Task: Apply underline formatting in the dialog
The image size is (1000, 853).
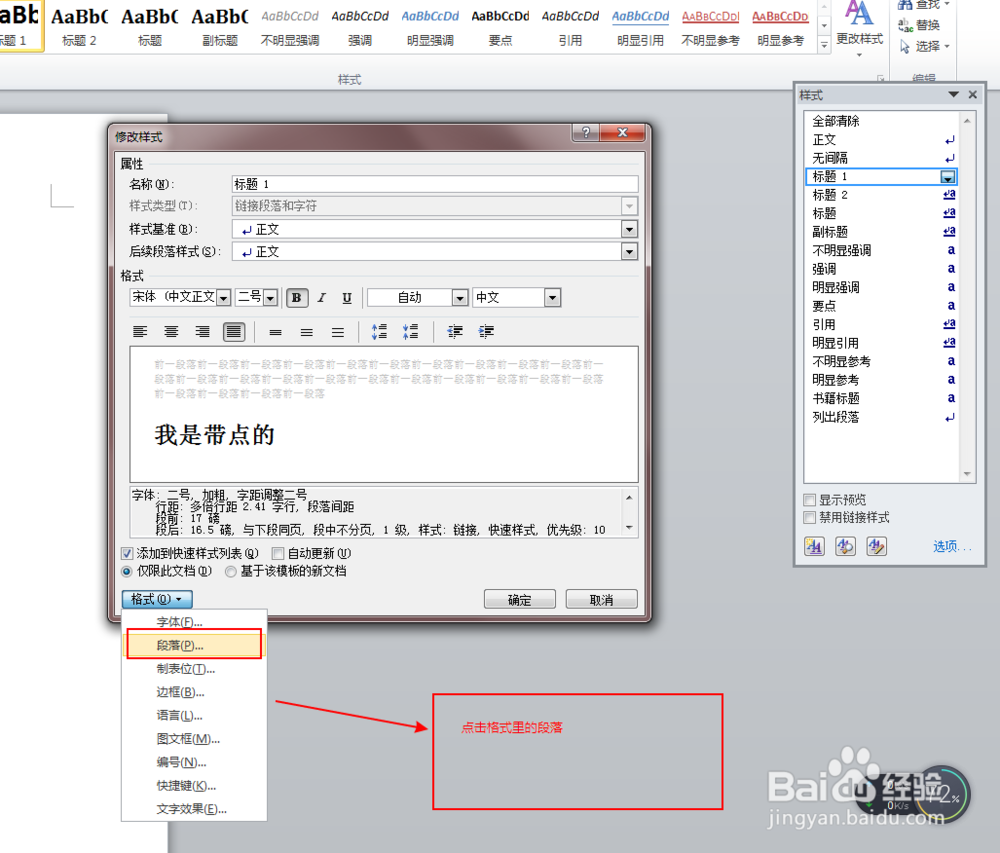Action: (347, 297)
